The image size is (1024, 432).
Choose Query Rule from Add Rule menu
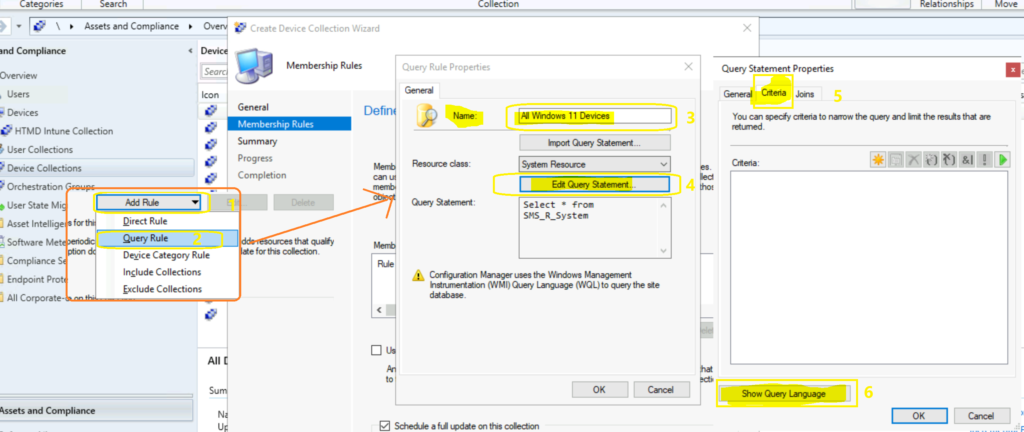167,238
